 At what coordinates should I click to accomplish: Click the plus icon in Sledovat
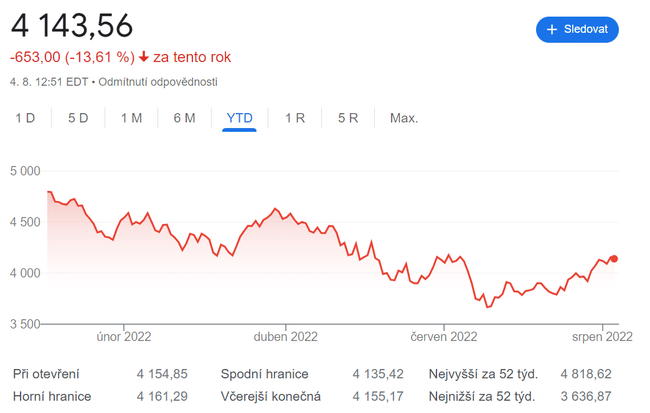tap(552, 30)
